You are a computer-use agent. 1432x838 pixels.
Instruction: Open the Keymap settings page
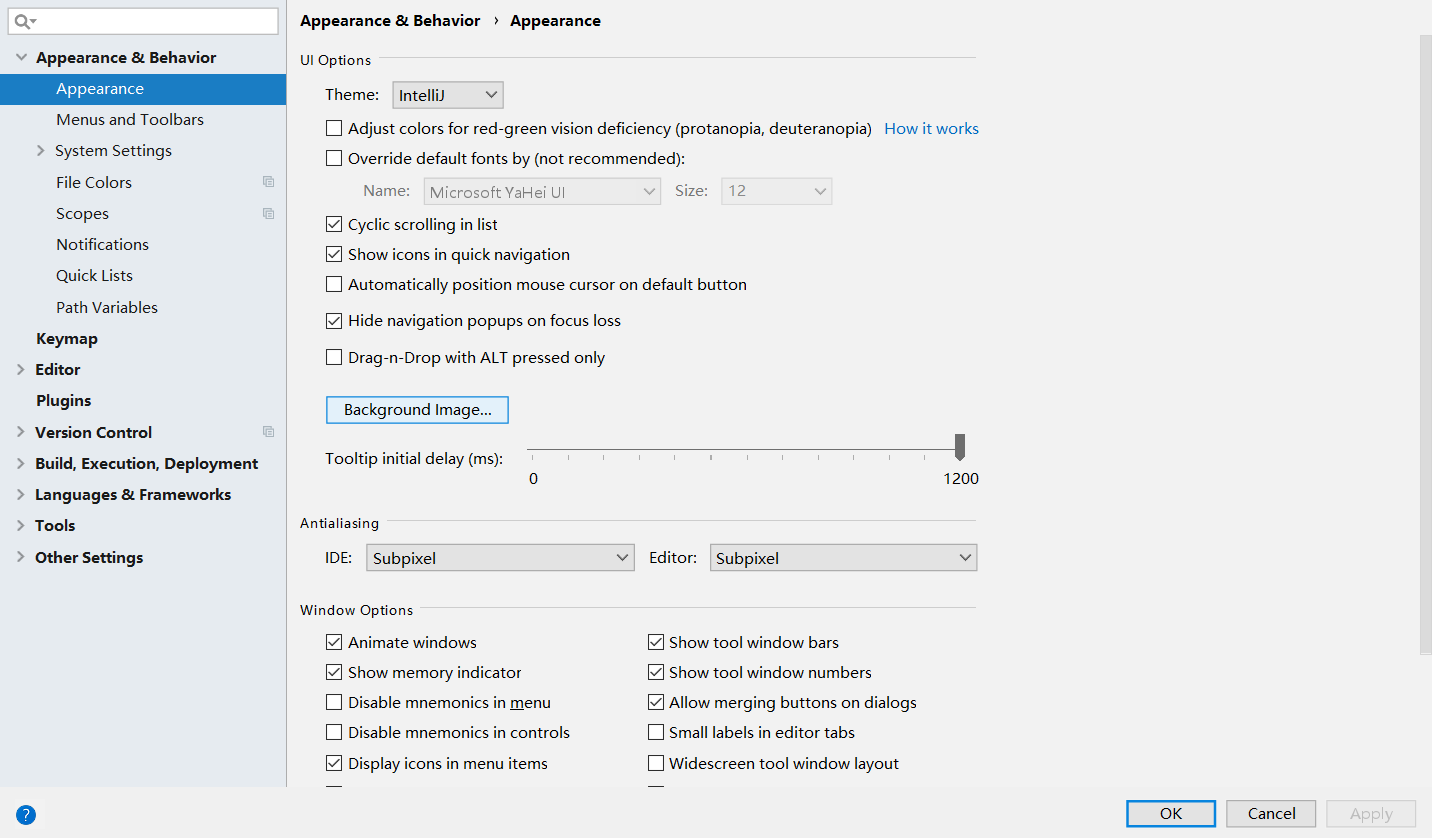click(67, 339)
